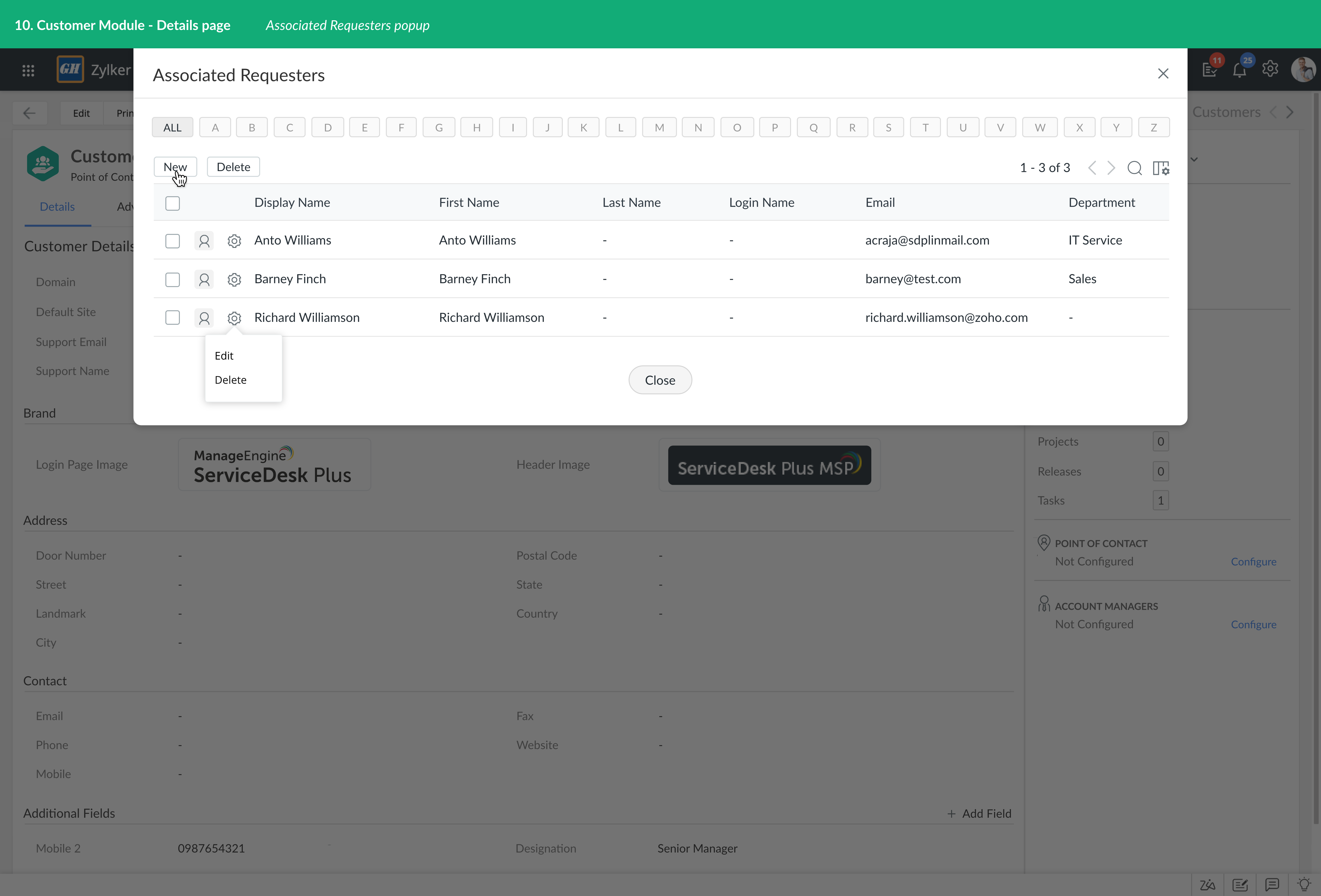
Task: Click the search icon in requesters list
Action: [1135, 168]
